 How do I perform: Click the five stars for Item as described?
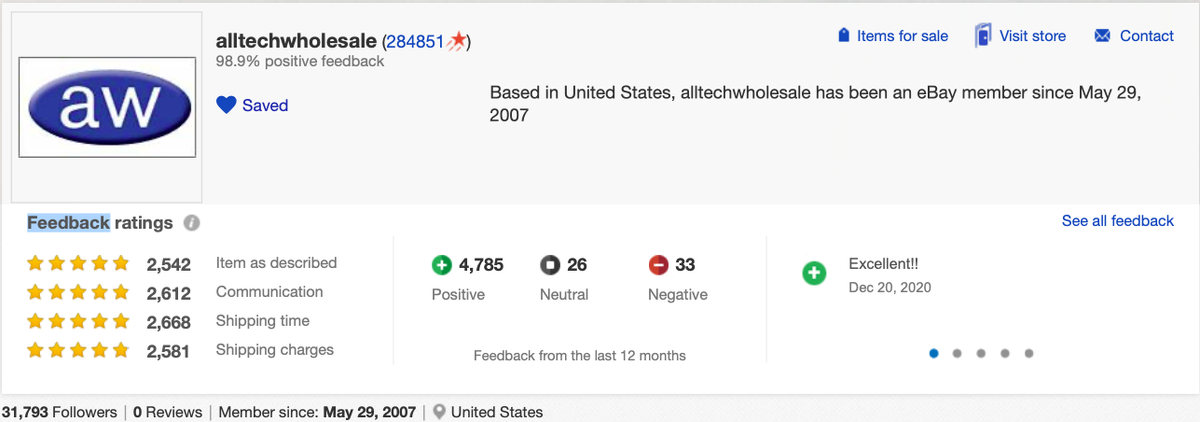point(78,264)
